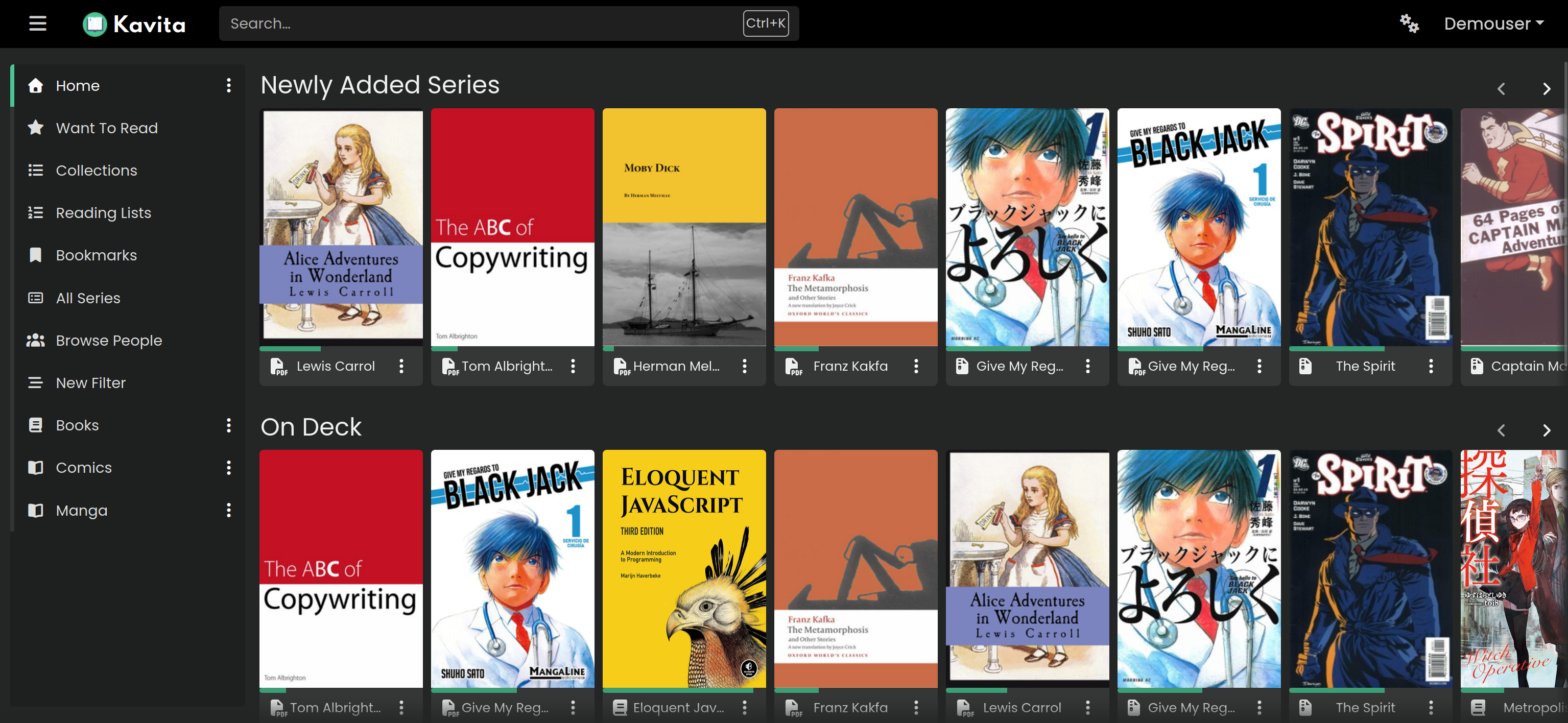Image resolution: width=1568 pixels, height=723 pixels.
Task: Click the Newly Added Series heading link
Action: (x=380, y=85)
